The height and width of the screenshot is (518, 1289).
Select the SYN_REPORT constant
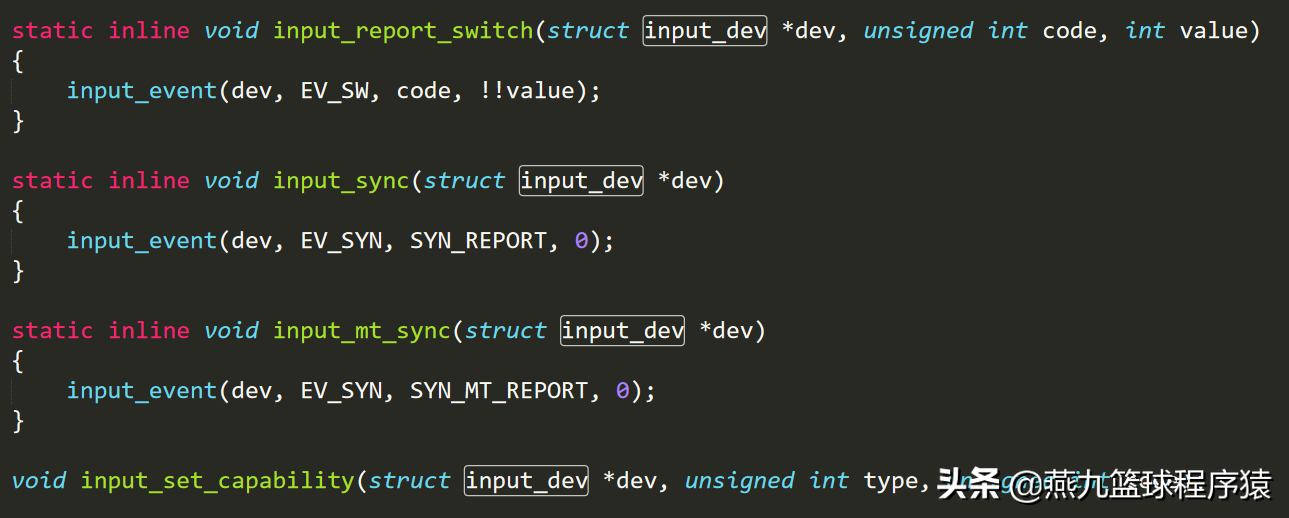pyautogui.click(x=478, y=241)
